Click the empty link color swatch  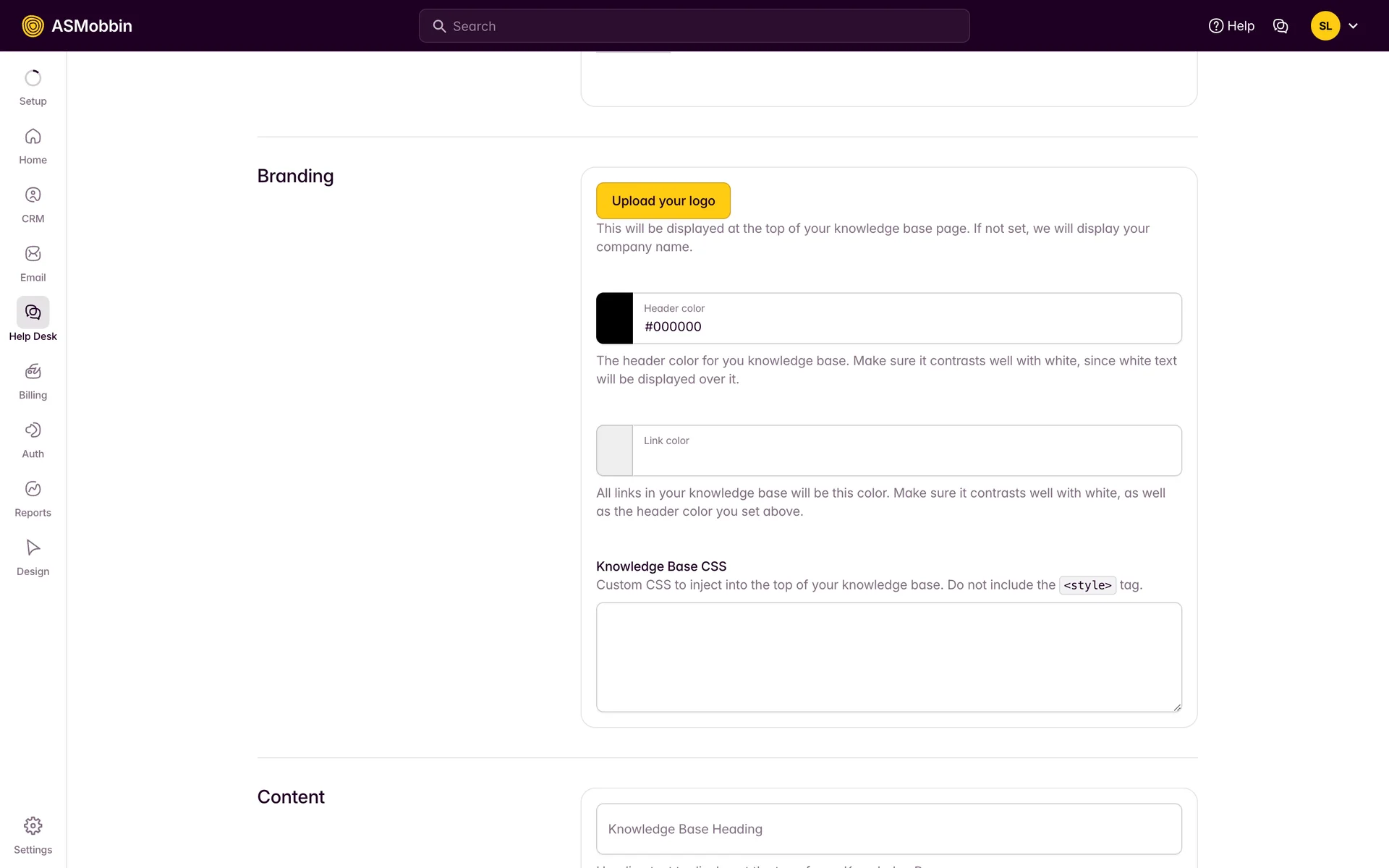[614, 451]
